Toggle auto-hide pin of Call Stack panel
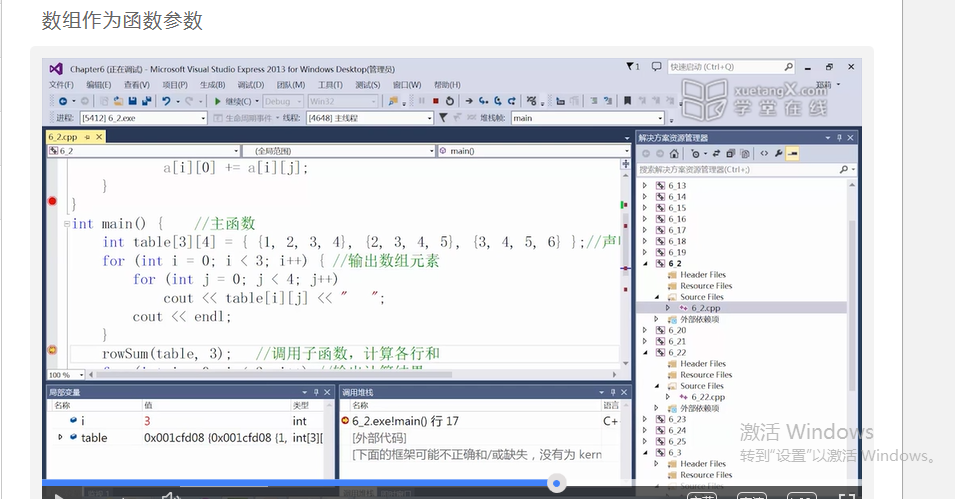 [x=613, y=392]
